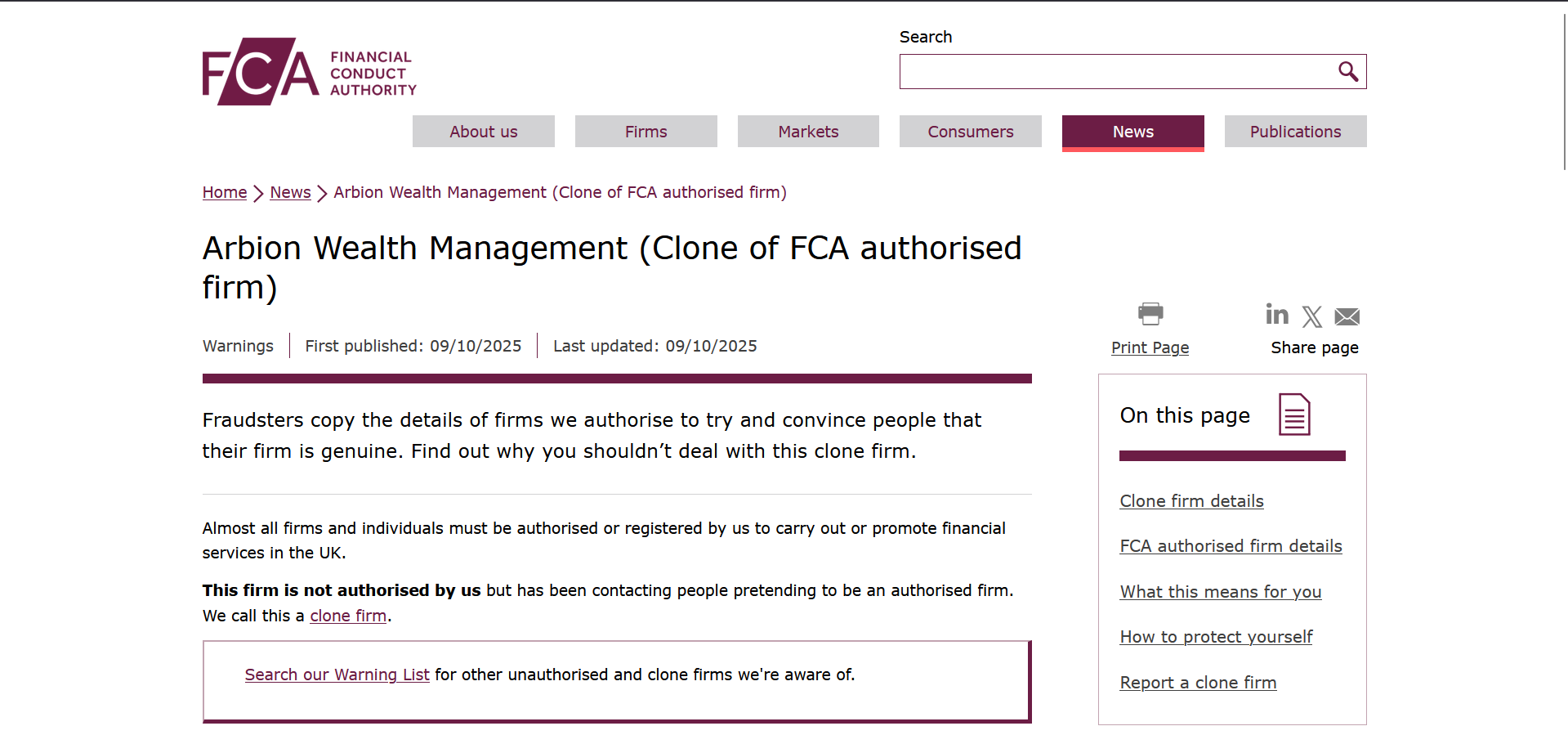Click the search magnifier icon
This screenshot has width=1568, height=744.
point(1347,71)
